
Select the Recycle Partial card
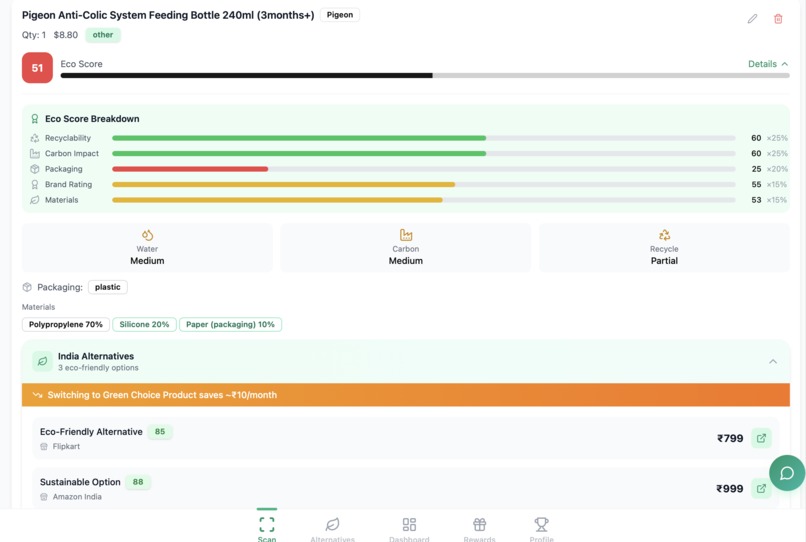664,247
